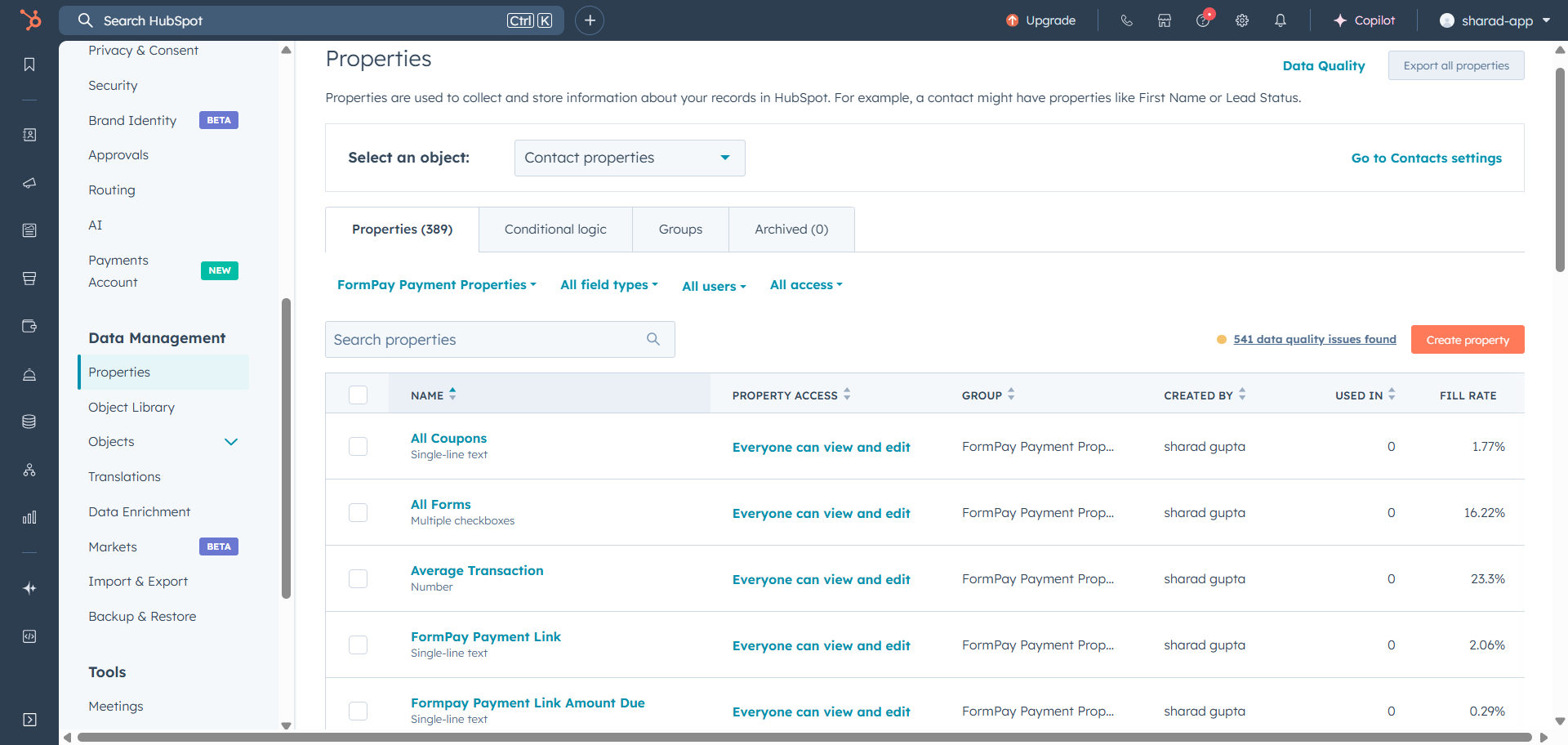Open the Contact properties object dropdown
The width and height of the screenshot is (1568, 745).
click(x=630, y=158)
